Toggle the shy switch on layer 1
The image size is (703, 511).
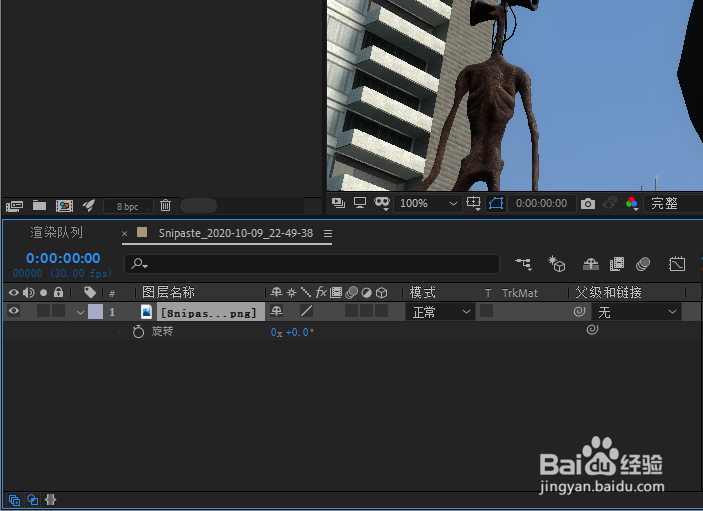(x=277, y=311)
